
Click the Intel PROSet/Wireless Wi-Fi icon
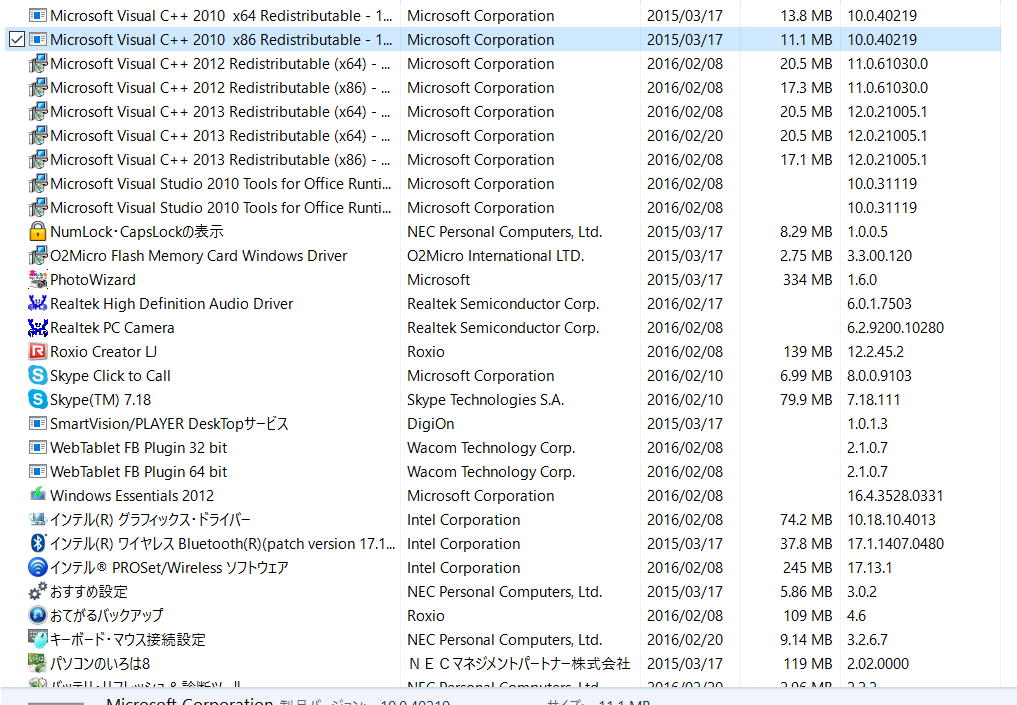point(38,568)
